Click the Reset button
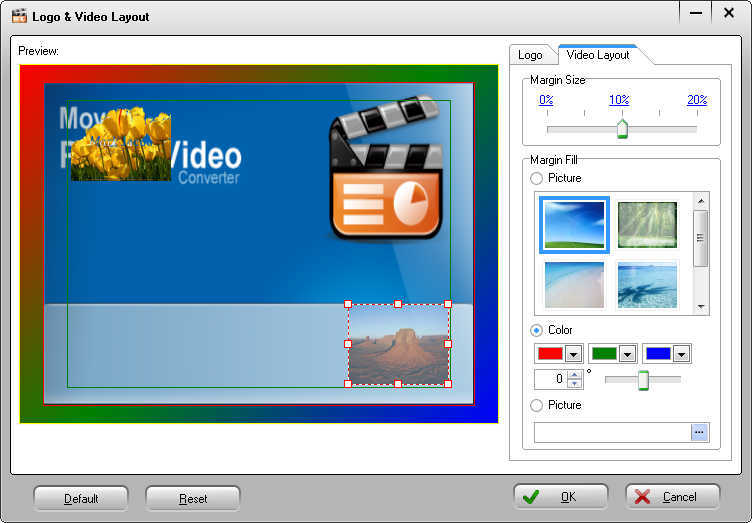 pos(193,499)
